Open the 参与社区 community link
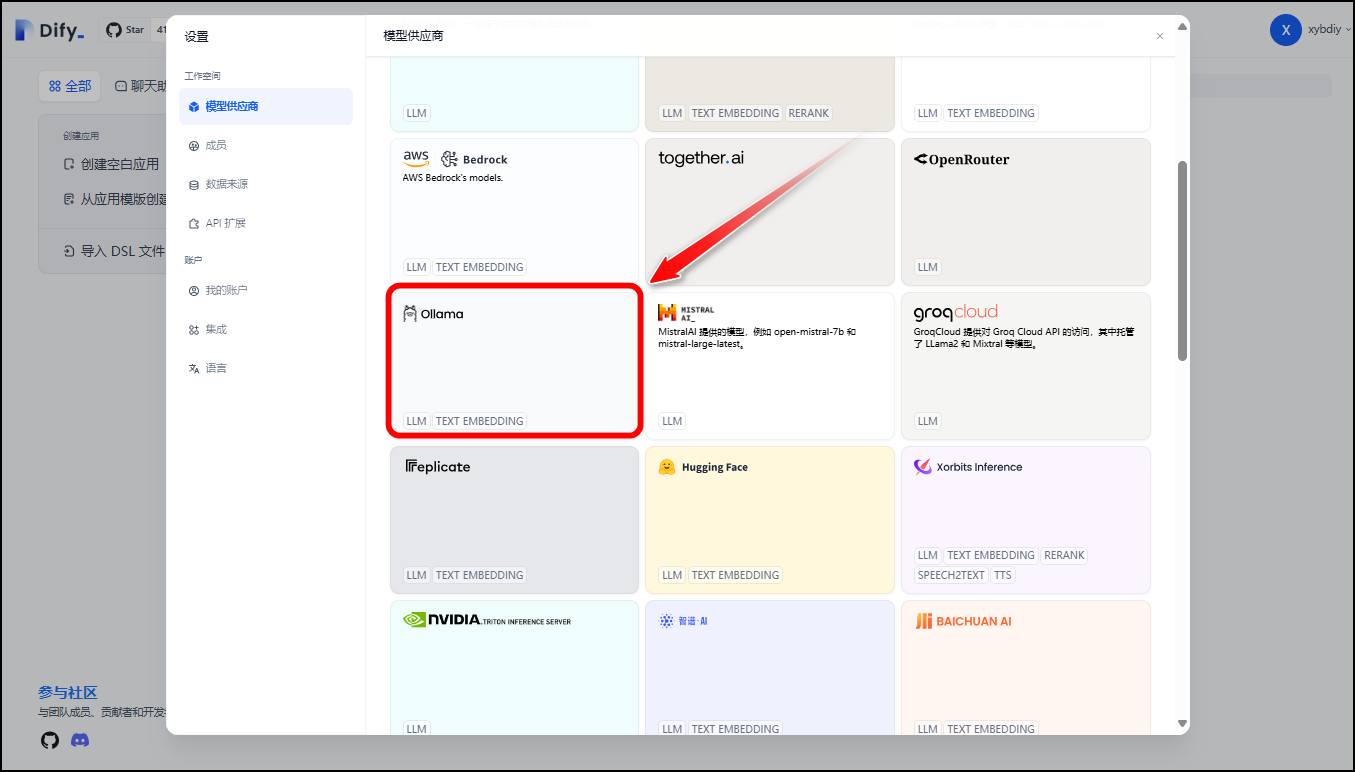 (68, 692)
